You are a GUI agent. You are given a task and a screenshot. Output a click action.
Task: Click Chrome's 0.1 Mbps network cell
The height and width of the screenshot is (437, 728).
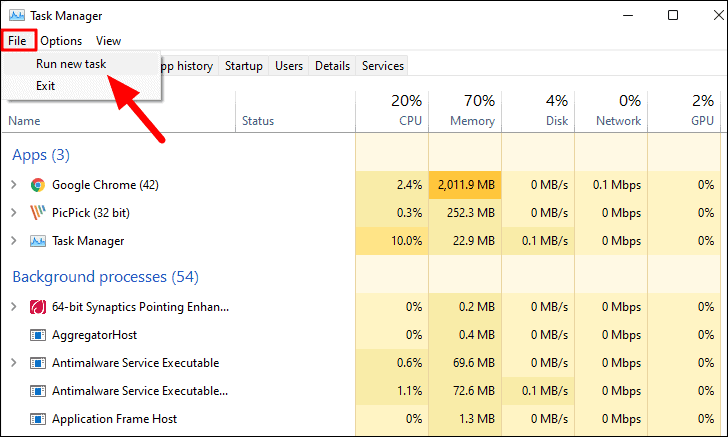(x=611, y=185)
